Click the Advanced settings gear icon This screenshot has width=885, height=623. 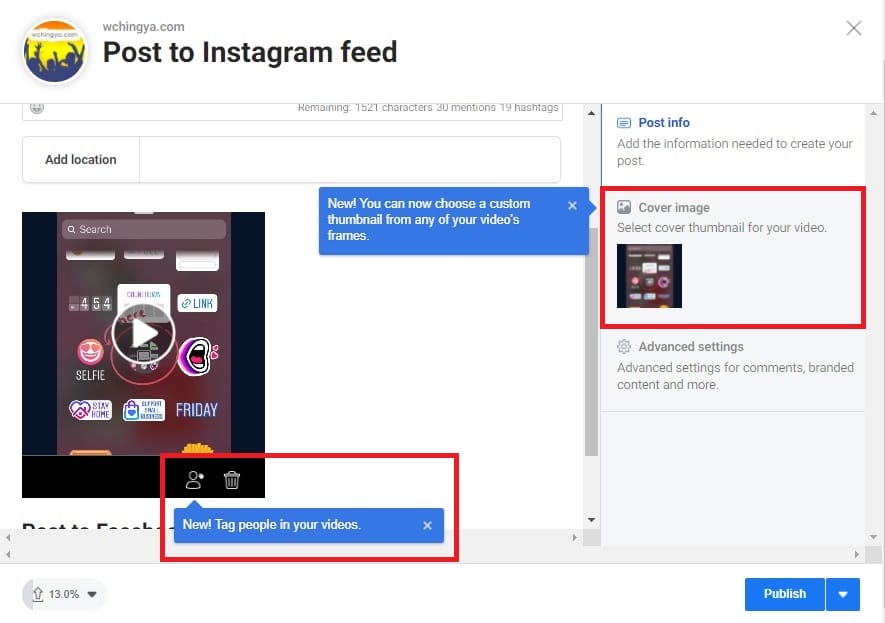[624, 346]
